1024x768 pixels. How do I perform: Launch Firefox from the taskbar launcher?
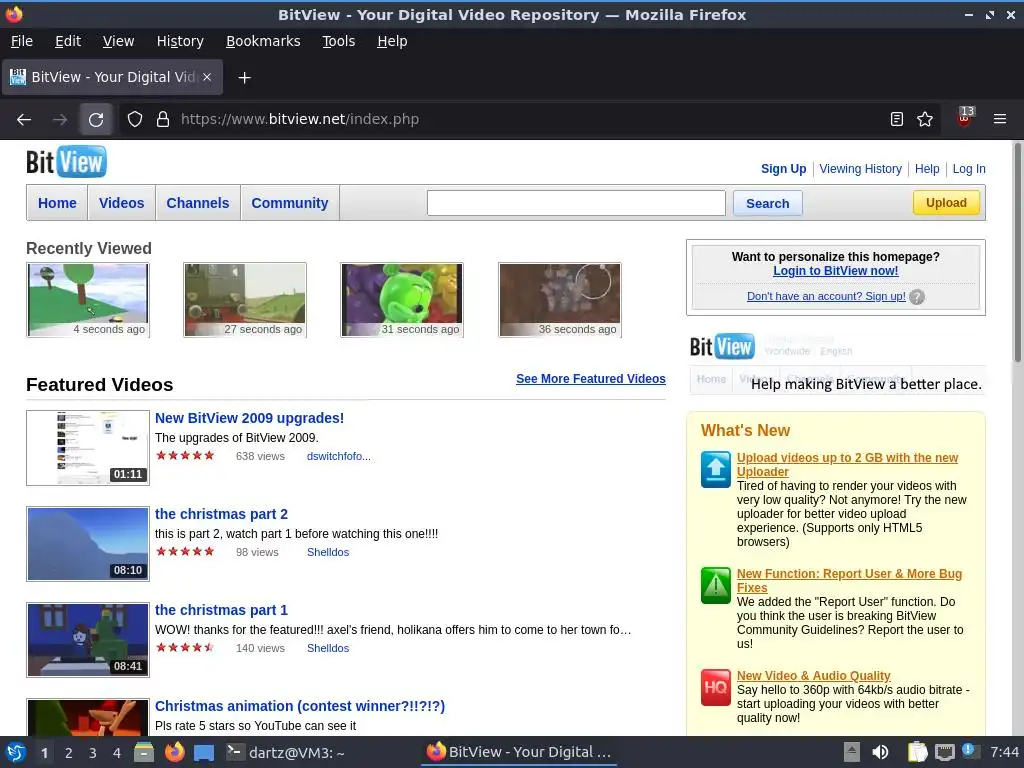click(174, 752)
